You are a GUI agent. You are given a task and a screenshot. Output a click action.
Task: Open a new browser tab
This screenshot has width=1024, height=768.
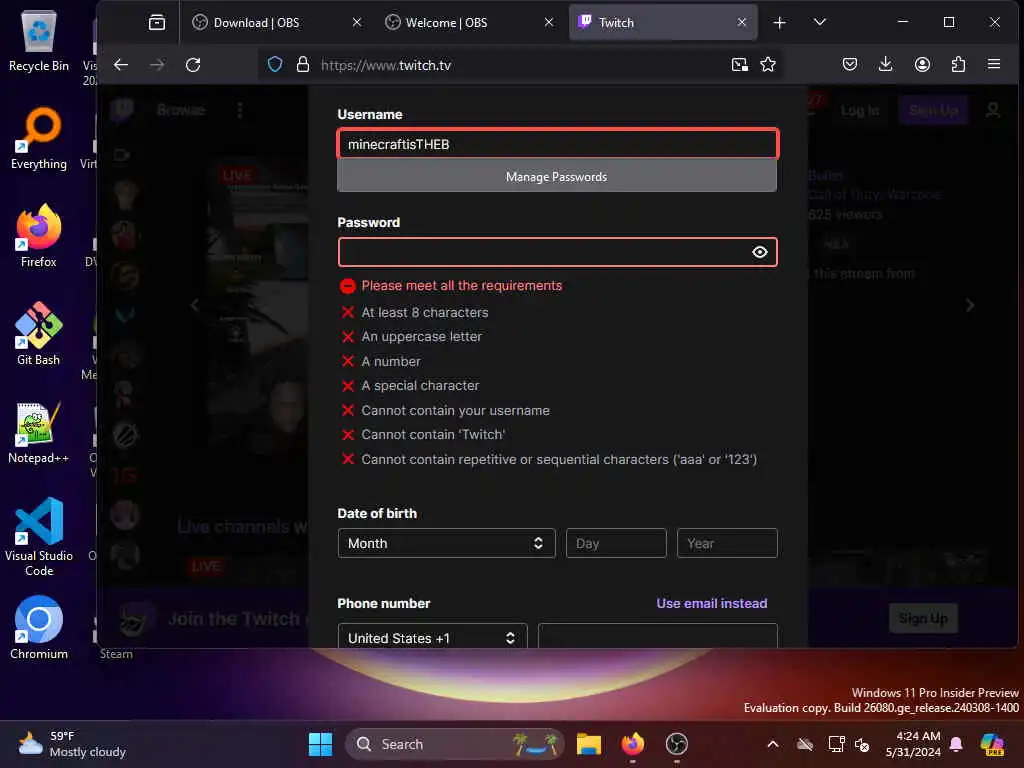point(779,23)
